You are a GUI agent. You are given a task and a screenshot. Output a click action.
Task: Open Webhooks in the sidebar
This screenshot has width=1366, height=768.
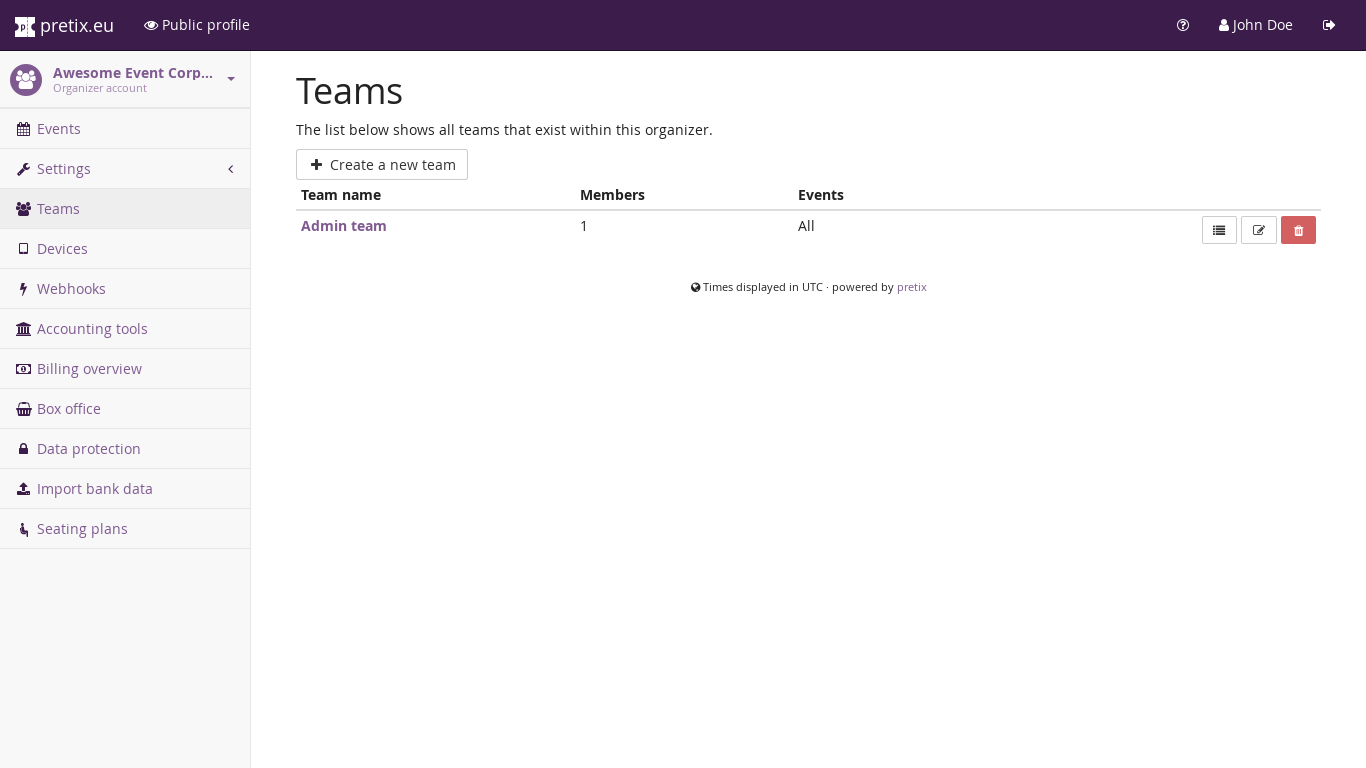pos(71,289)
